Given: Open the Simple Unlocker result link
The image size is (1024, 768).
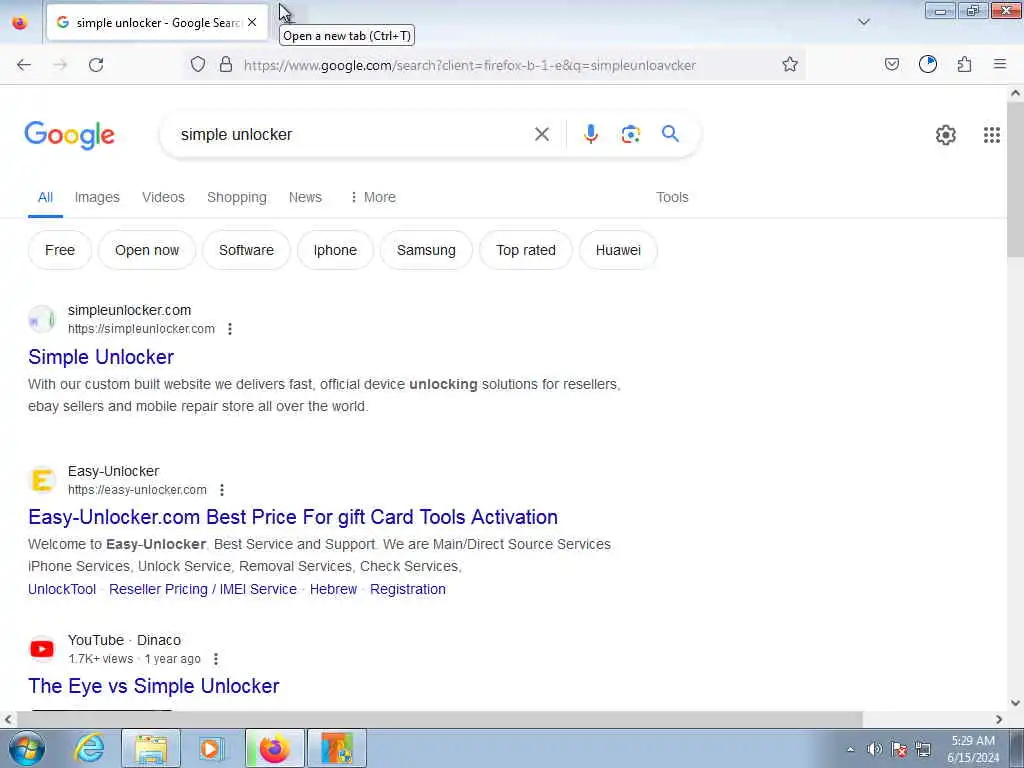Looking at the screenshot, I should (x=101, y=357).
